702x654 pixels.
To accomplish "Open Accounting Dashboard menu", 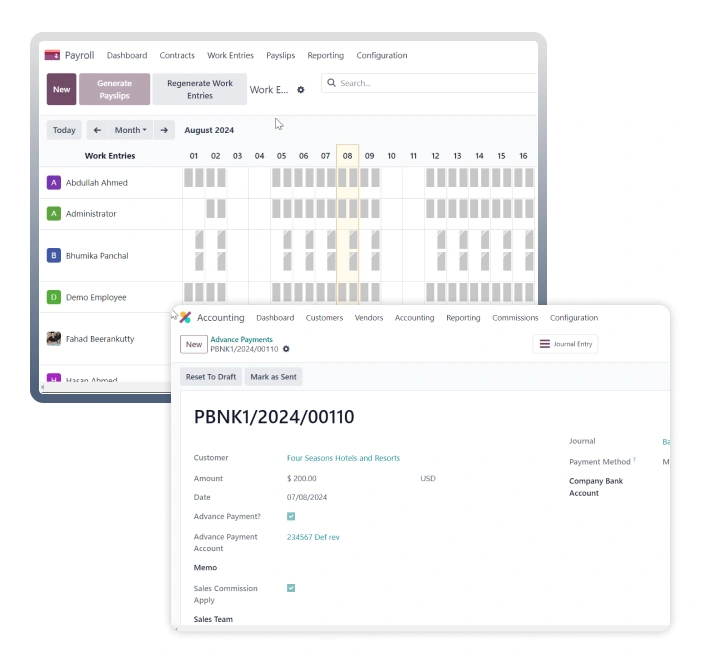I will click(275, 317).
